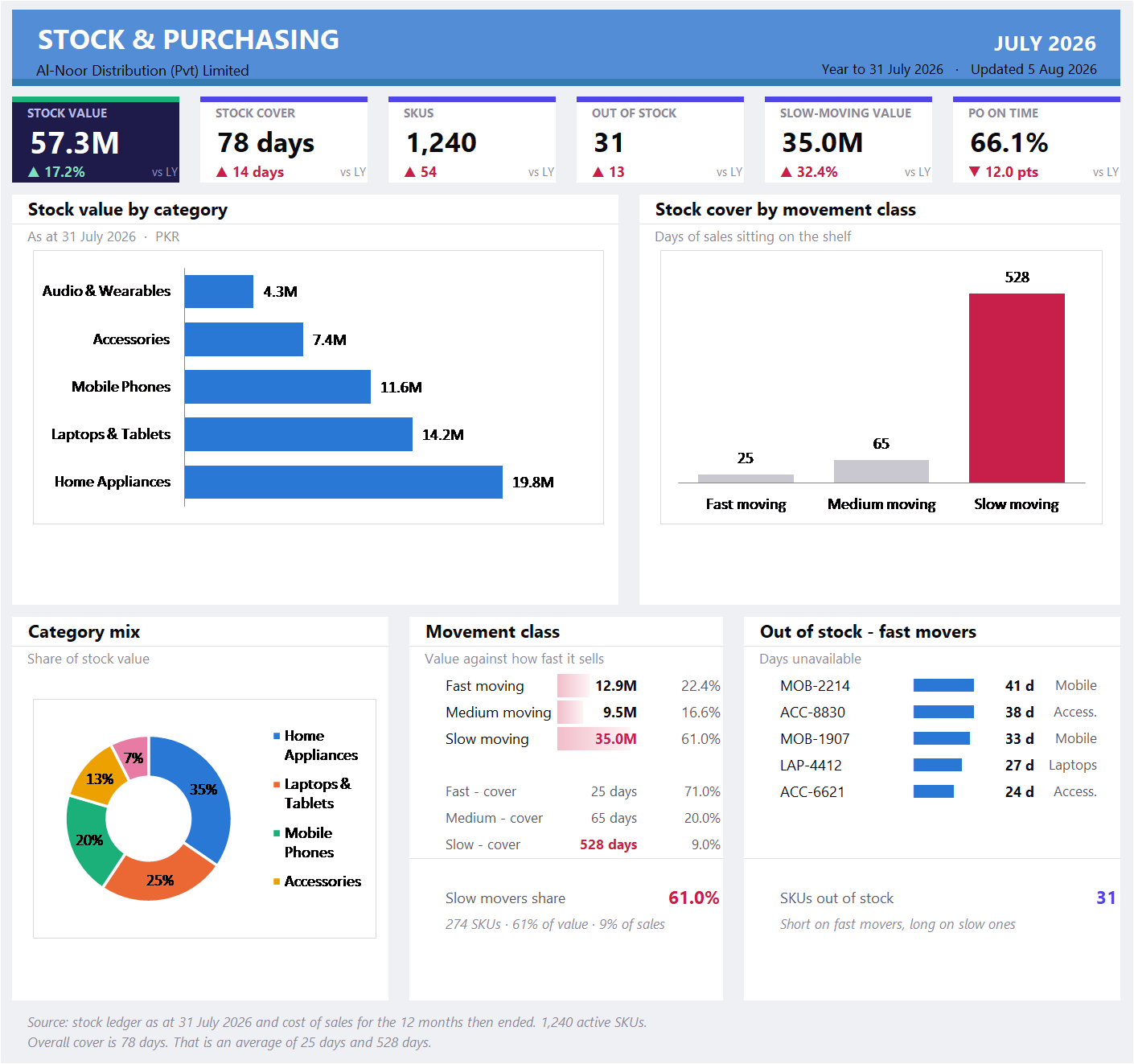Click the 9.5M value in the Medium moving row
The width and height of the screenshot is (1134, 1064).
click(x=620, y=713)
